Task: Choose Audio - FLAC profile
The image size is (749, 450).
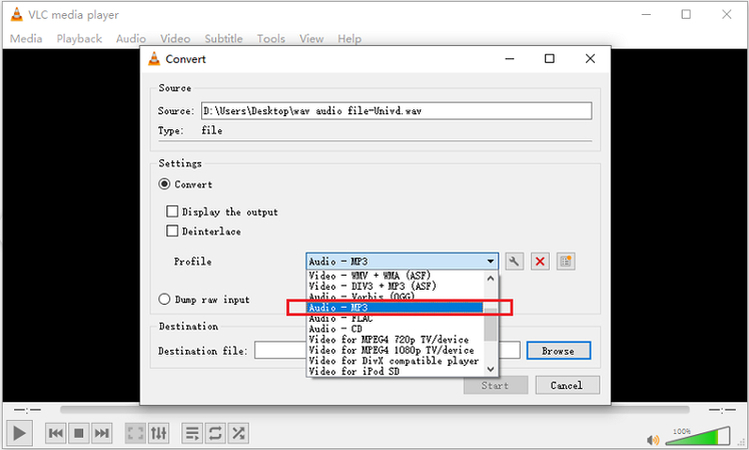Action: [x=395, y=318]
